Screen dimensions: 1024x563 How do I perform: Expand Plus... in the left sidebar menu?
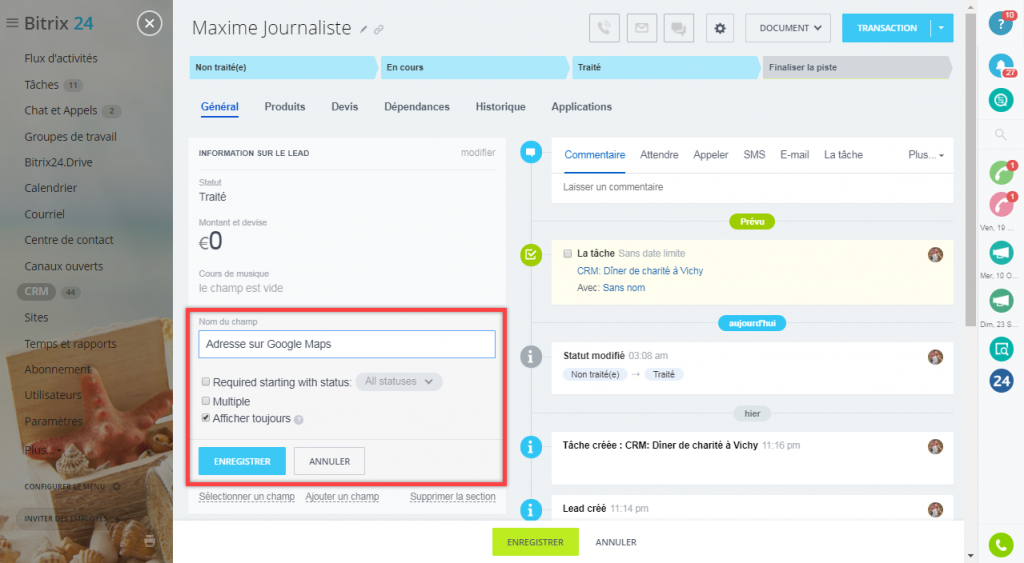(x=42, y=450)
